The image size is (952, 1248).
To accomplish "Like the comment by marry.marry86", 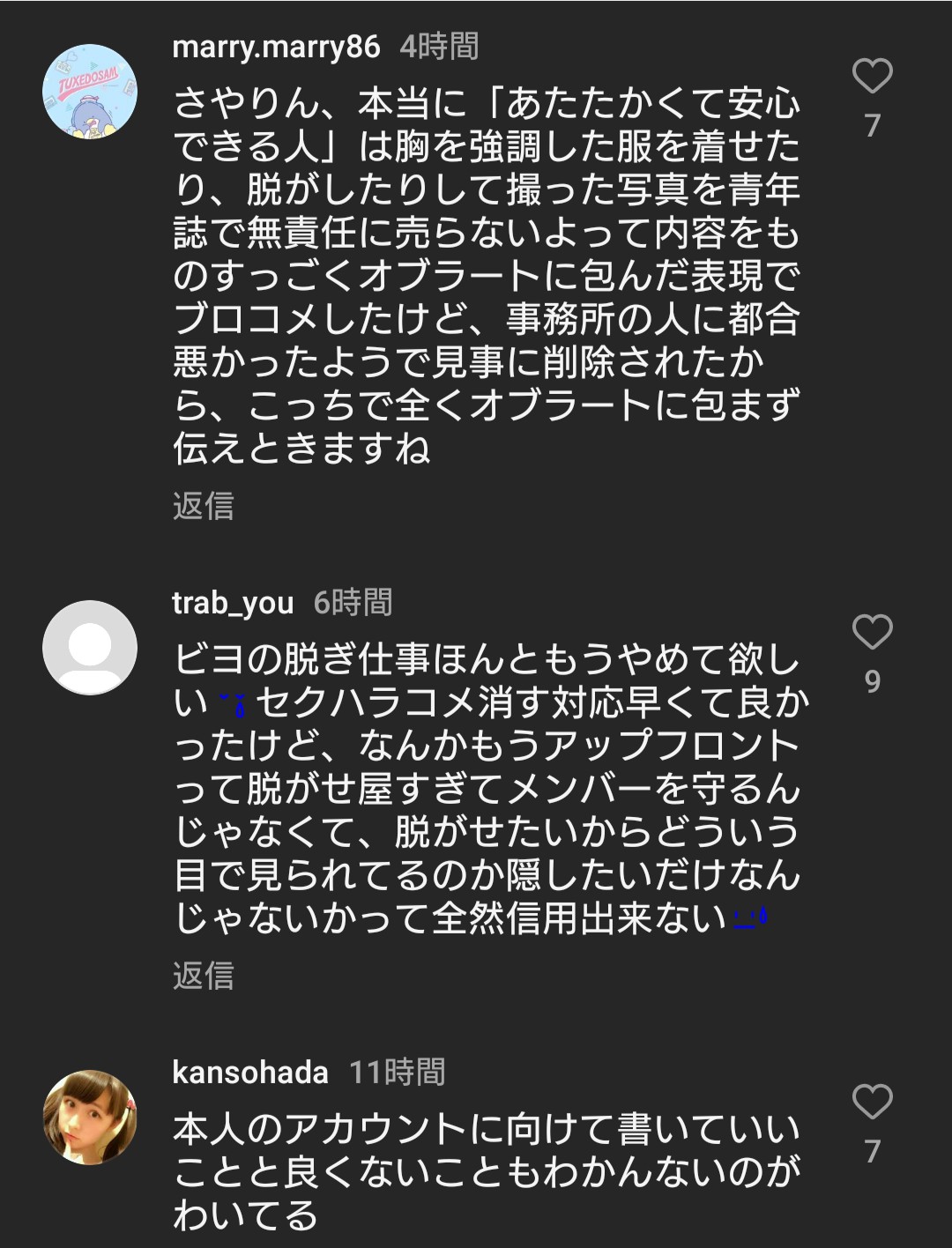I will coord(872,77).
